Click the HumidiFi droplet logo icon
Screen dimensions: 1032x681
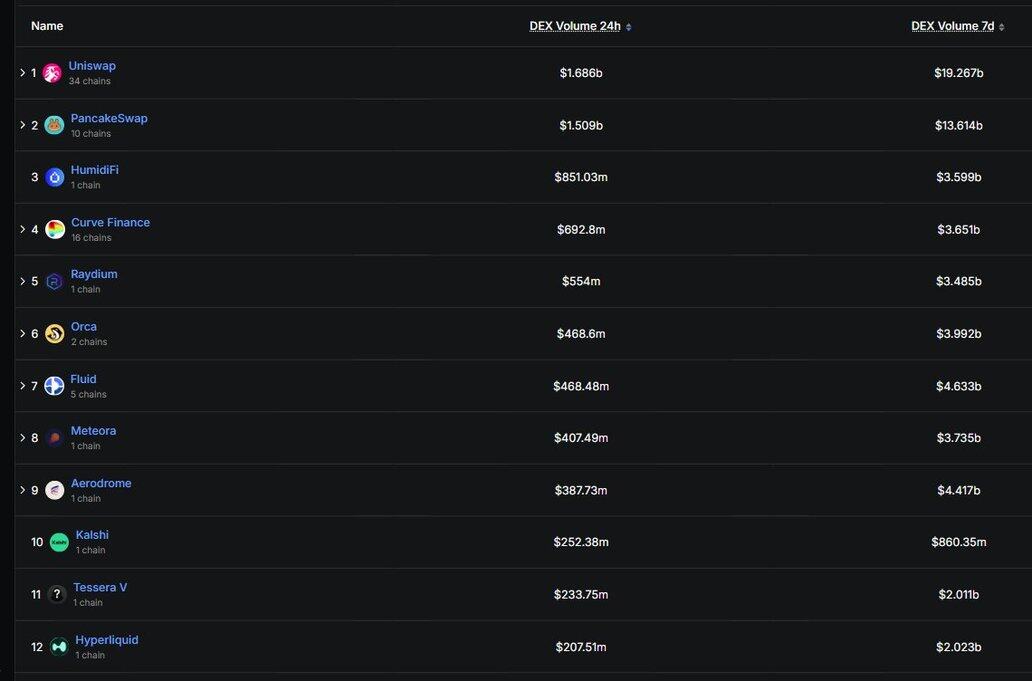(x=54, y=177)
